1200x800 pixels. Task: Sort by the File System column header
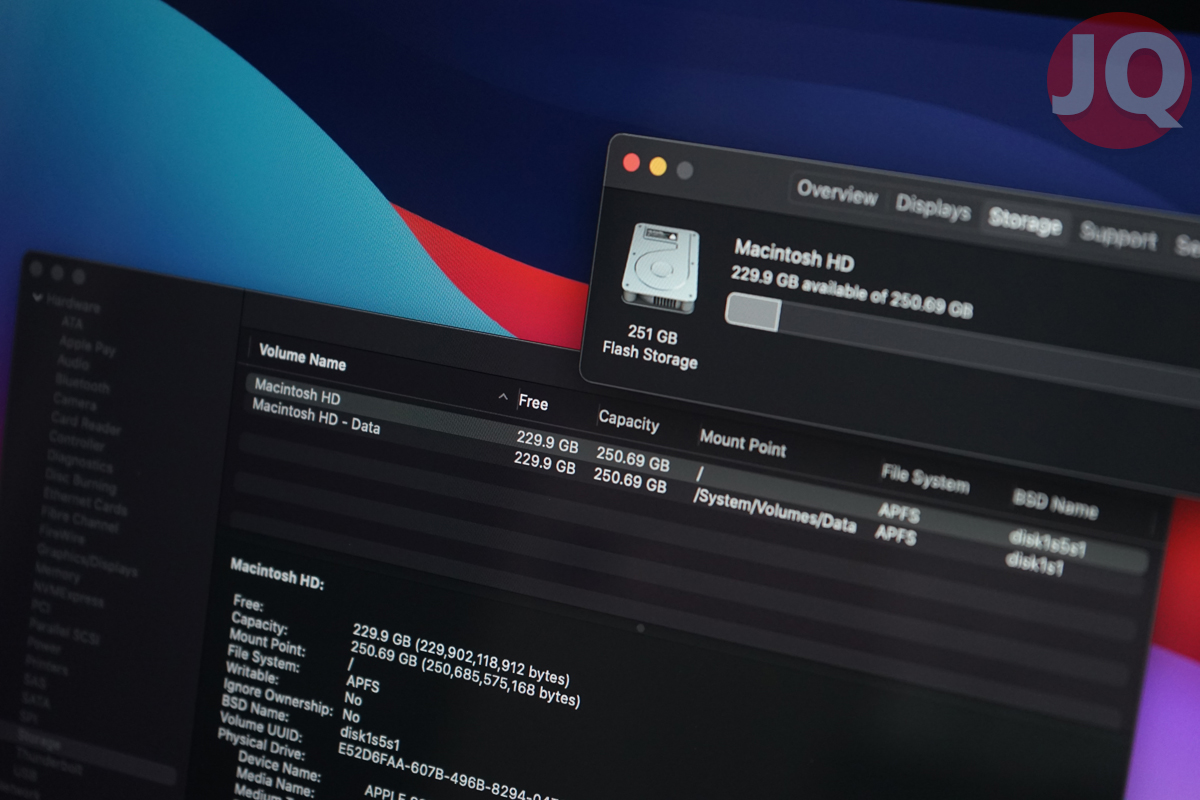click(925, 480)
